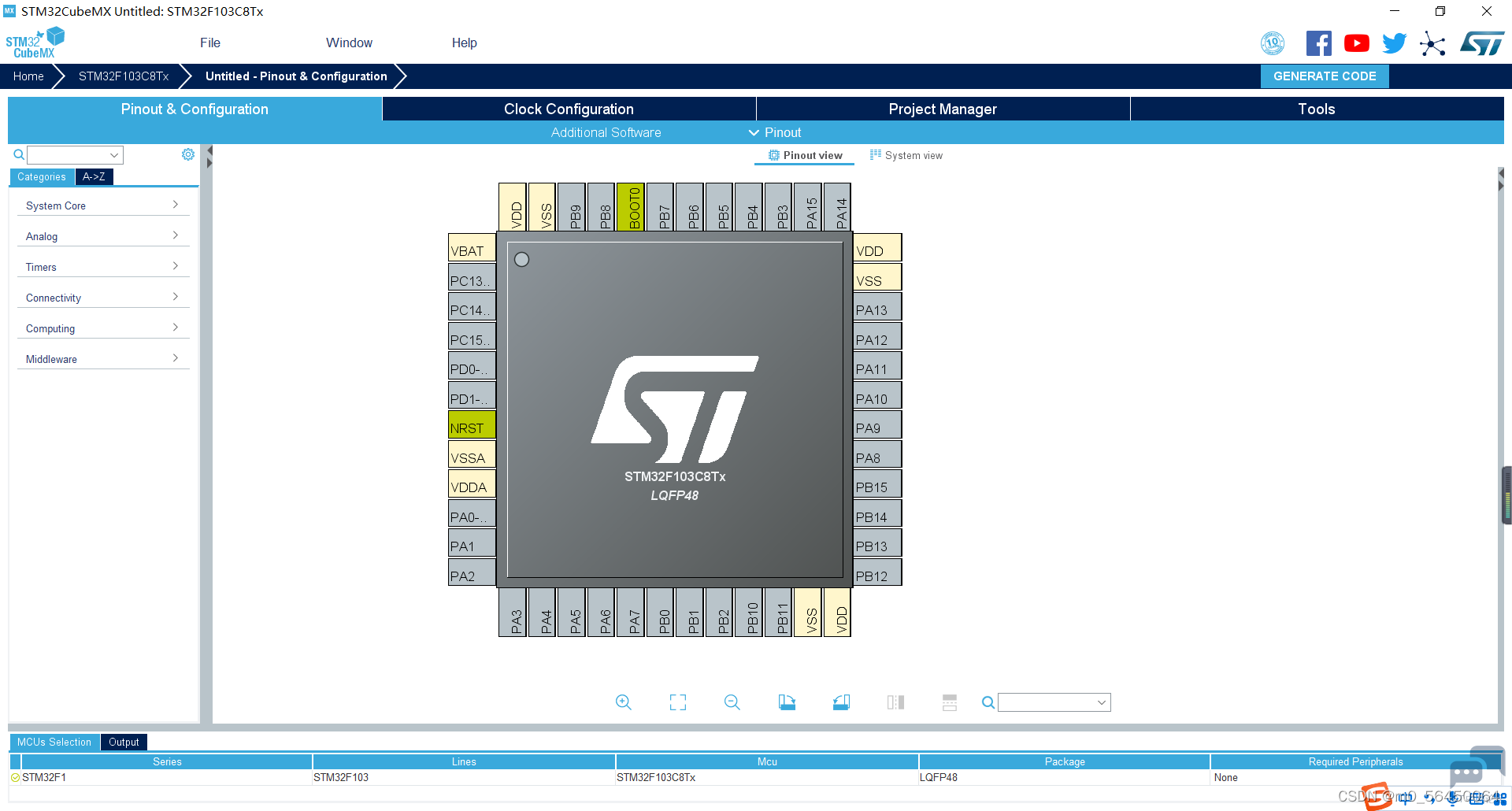Image resolution: width=1512 pixels, height=811 pixels.
Task: Select the PA10 pin on chip
Action: (x=877, y=395)
